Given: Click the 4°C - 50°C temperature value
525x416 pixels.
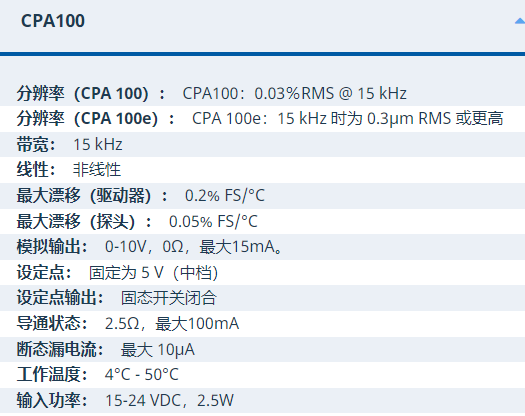Looking at the screenshot, I should (x=142, y=374).
